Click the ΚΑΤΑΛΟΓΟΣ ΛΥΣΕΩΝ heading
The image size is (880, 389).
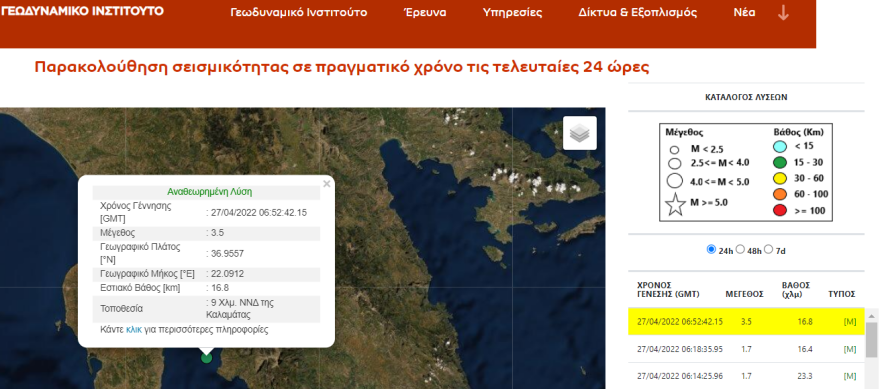click(x=746, y=97)
